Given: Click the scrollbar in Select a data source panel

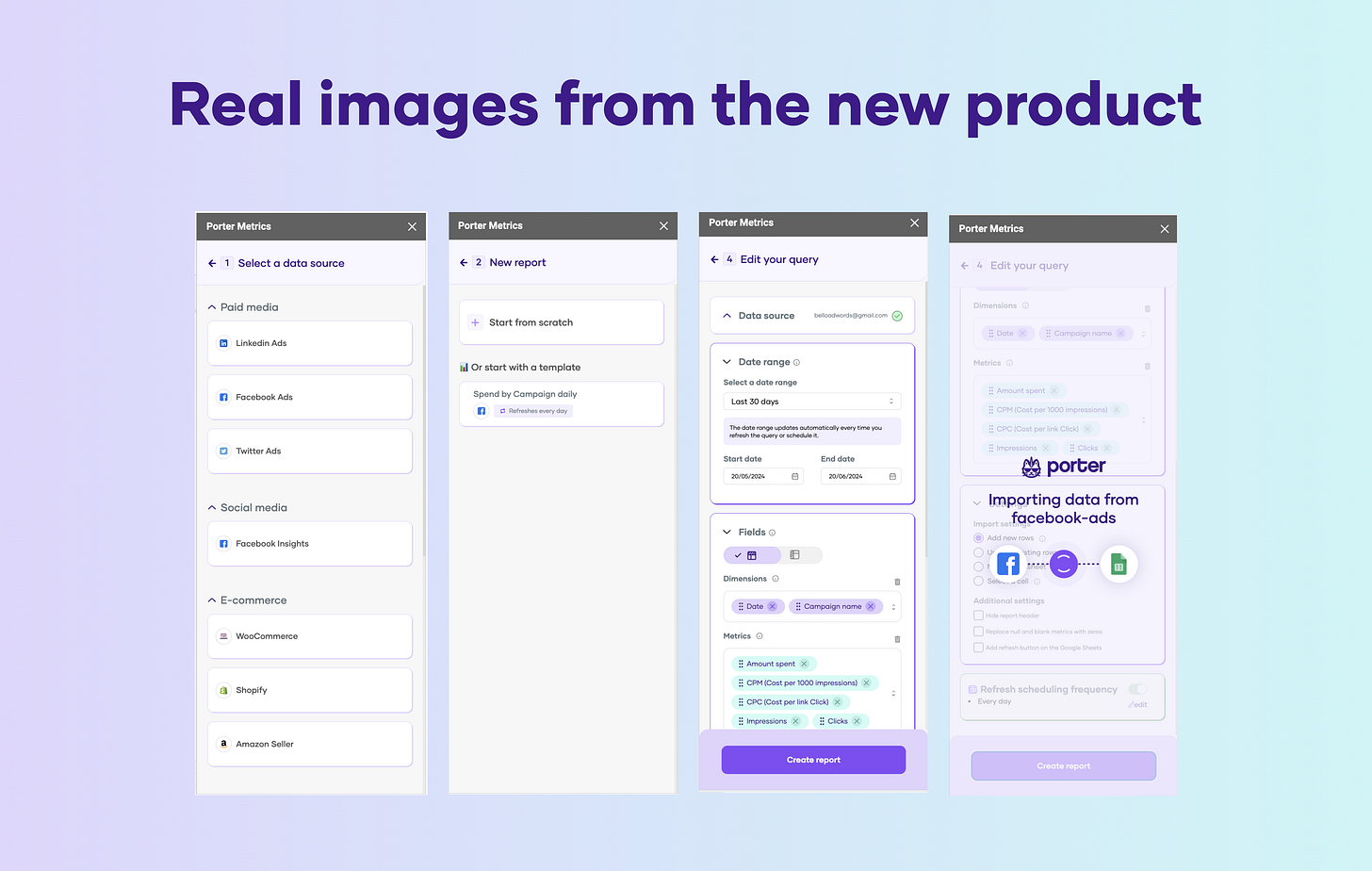Looking at the screenshot, I should 424,419.
